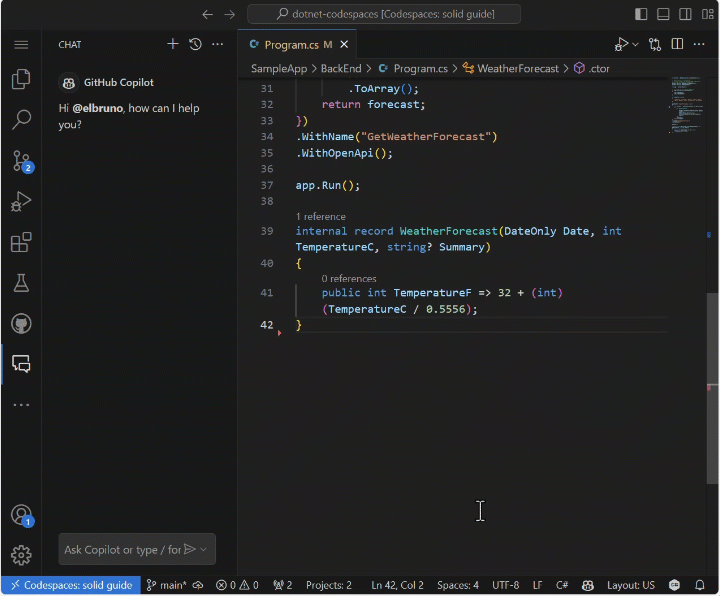Open Source Control with 2 changes
This screenshot has height=596, width=720.
21,161
